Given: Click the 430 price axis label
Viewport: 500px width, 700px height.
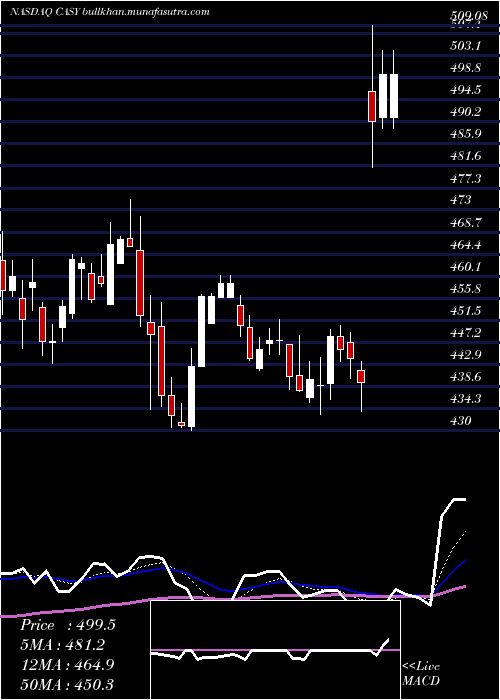Looking at the screenshot, I should (461, 421).
